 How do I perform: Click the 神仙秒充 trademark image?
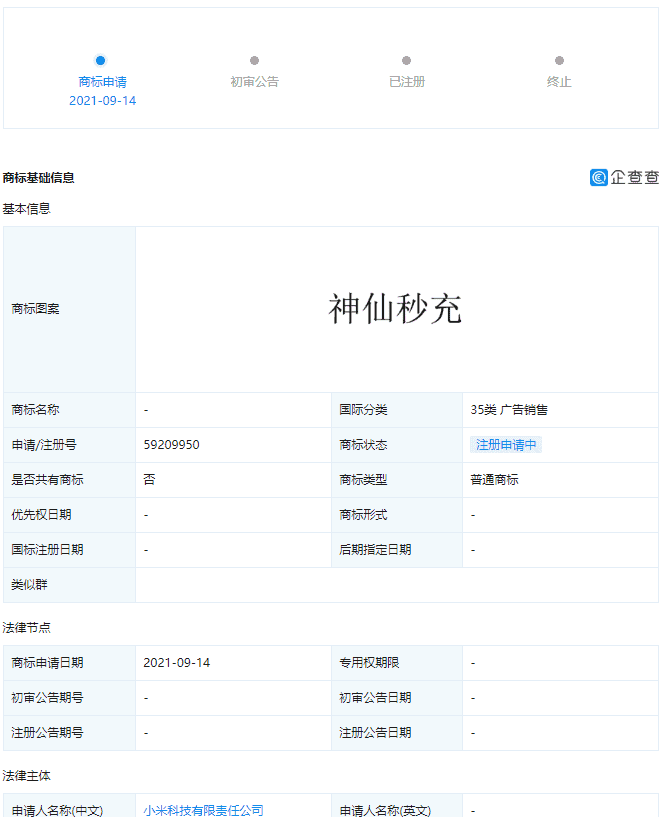pos(395,309)
